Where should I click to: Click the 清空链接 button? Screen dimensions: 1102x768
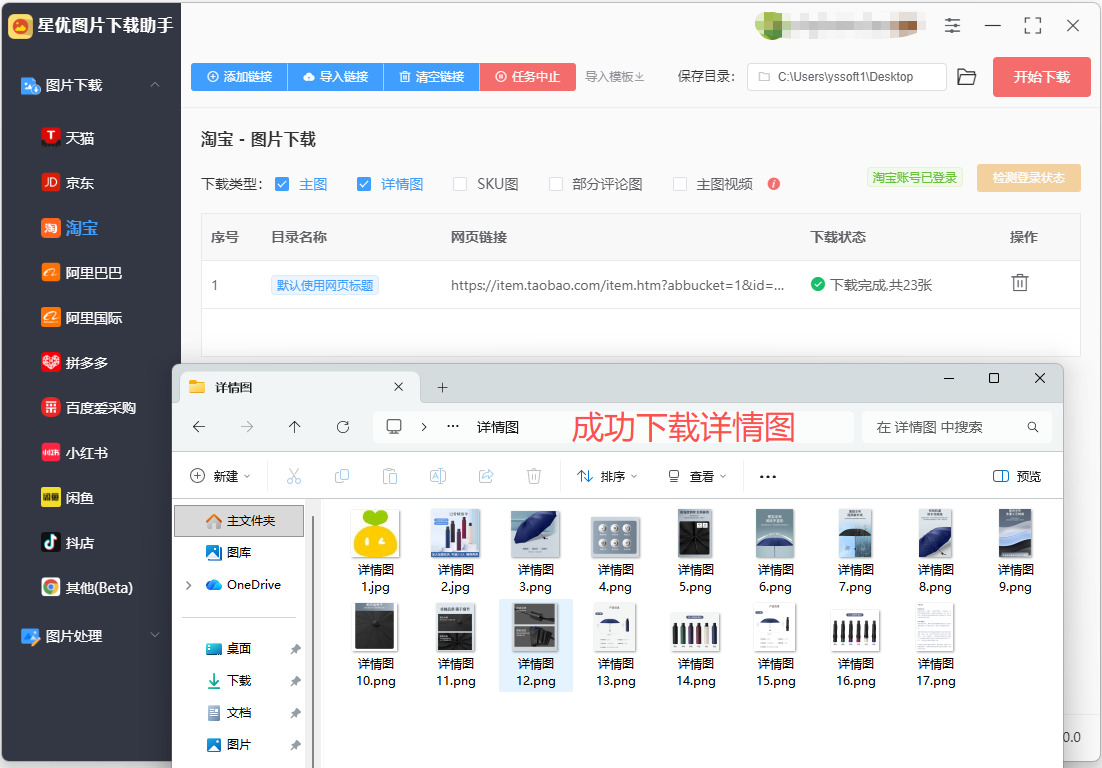(x=432, y=77)
